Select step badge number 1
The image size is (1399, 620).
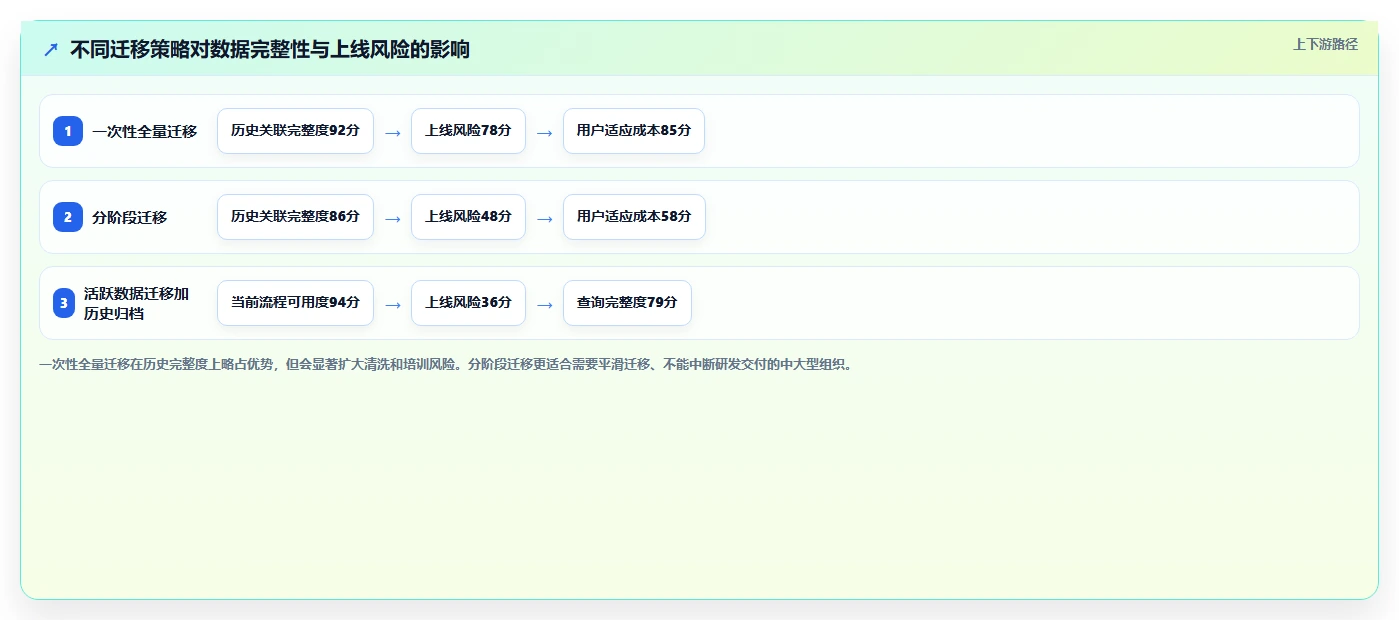(68, 131)
